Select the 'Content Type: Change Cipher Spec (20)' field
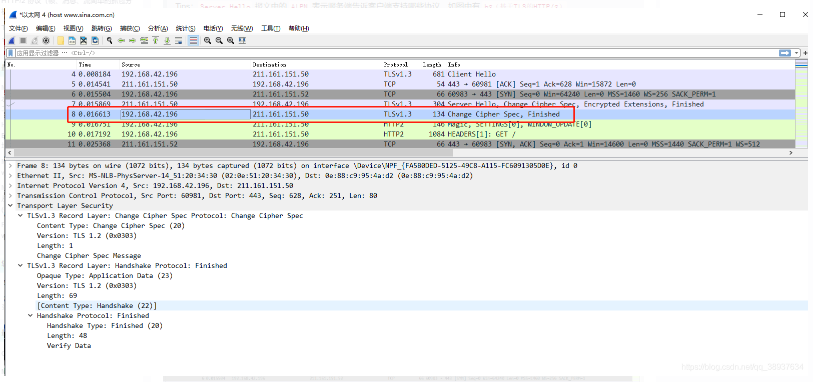Screen dimensions: 813x382 (110, 225)
